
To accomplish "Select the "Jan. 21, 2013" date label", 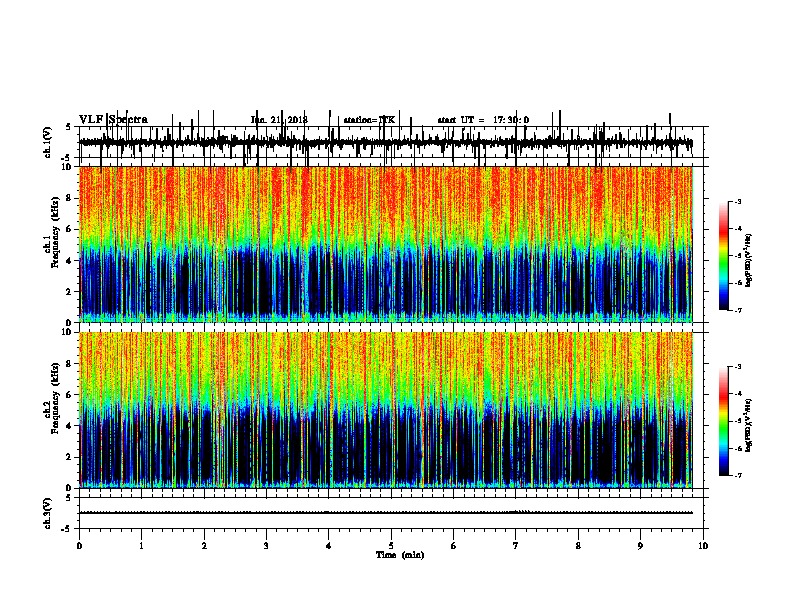I will tap(279, 120).
